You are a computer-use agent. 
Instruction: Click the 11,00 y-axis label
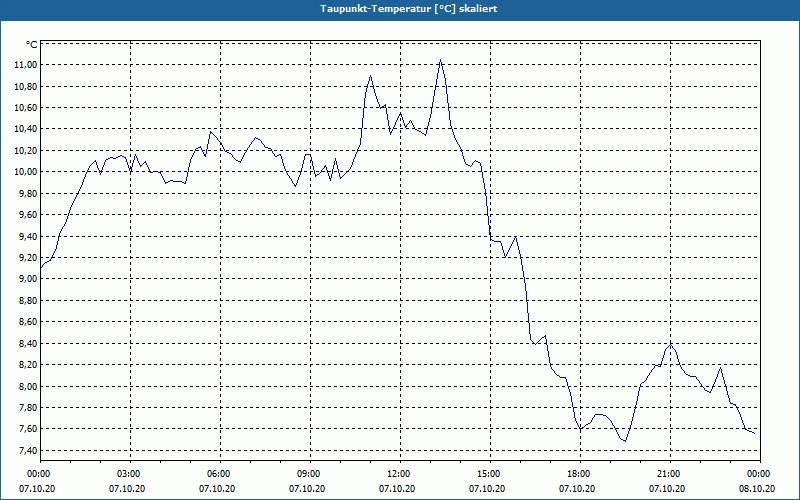(x=26, y=65)
